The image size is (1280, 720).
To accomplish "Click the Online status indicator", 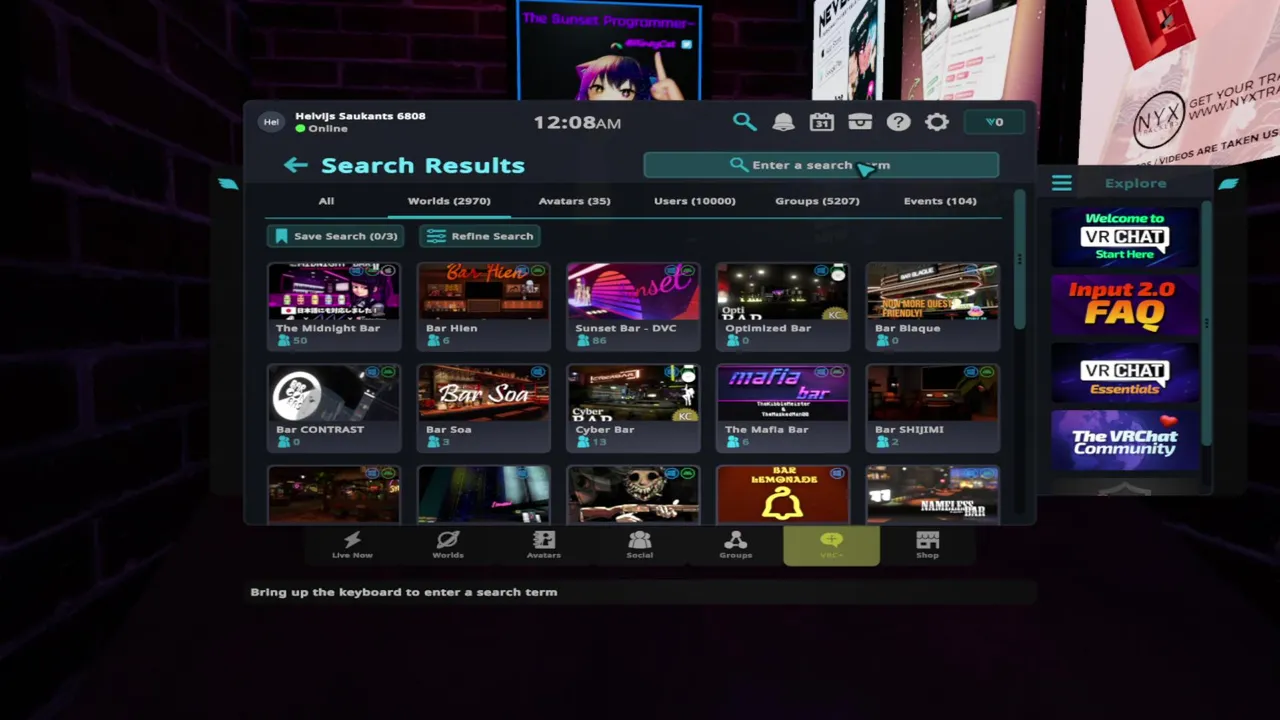I will coord(321,129).
